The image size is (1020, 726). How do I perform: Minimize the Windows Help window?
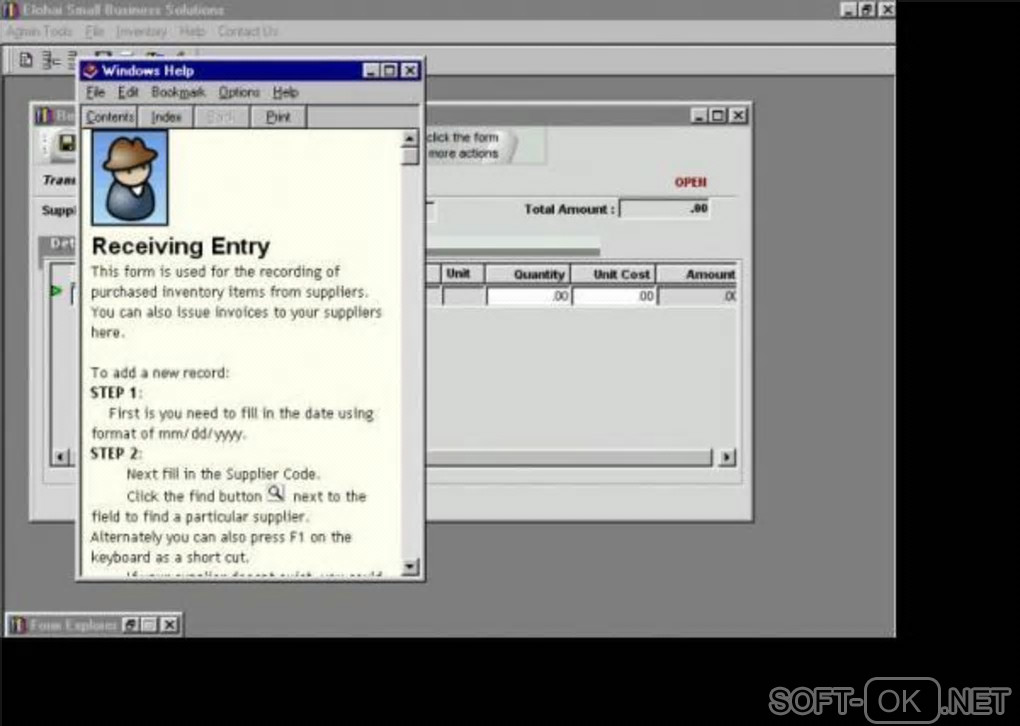click(x=371, y=71)
